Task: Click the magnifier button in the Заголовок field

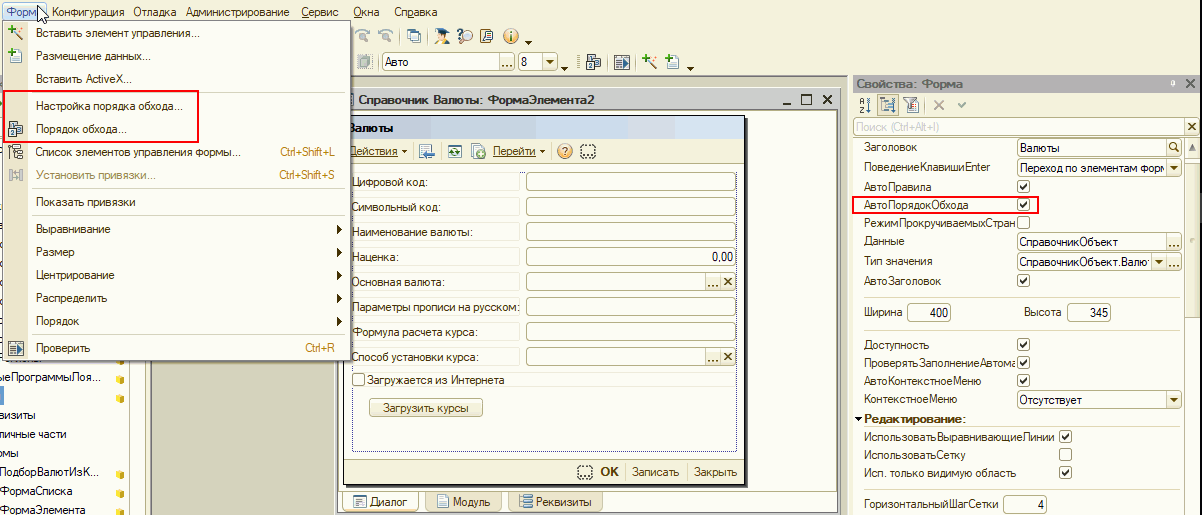Action: (x=1174, y=148)
